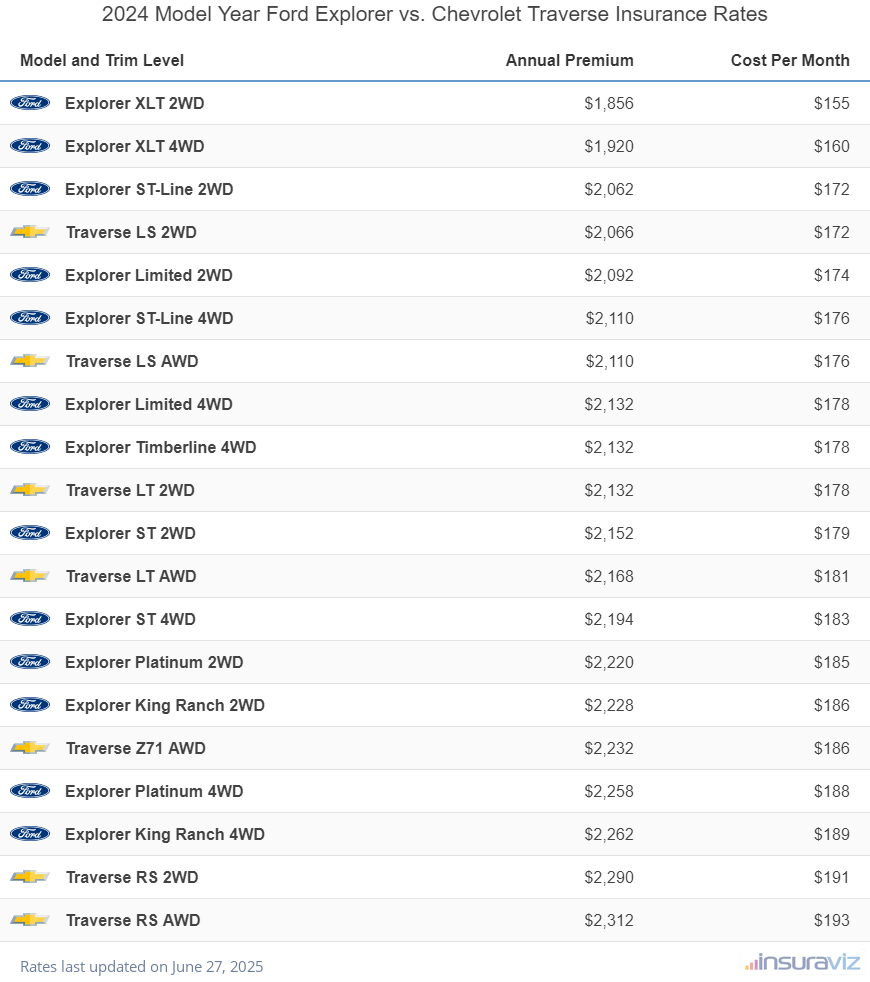The width and height of the screenshot is (870, 982).
Task: Select the Traverse Z71 AWD row name
Action: point(136,748)
